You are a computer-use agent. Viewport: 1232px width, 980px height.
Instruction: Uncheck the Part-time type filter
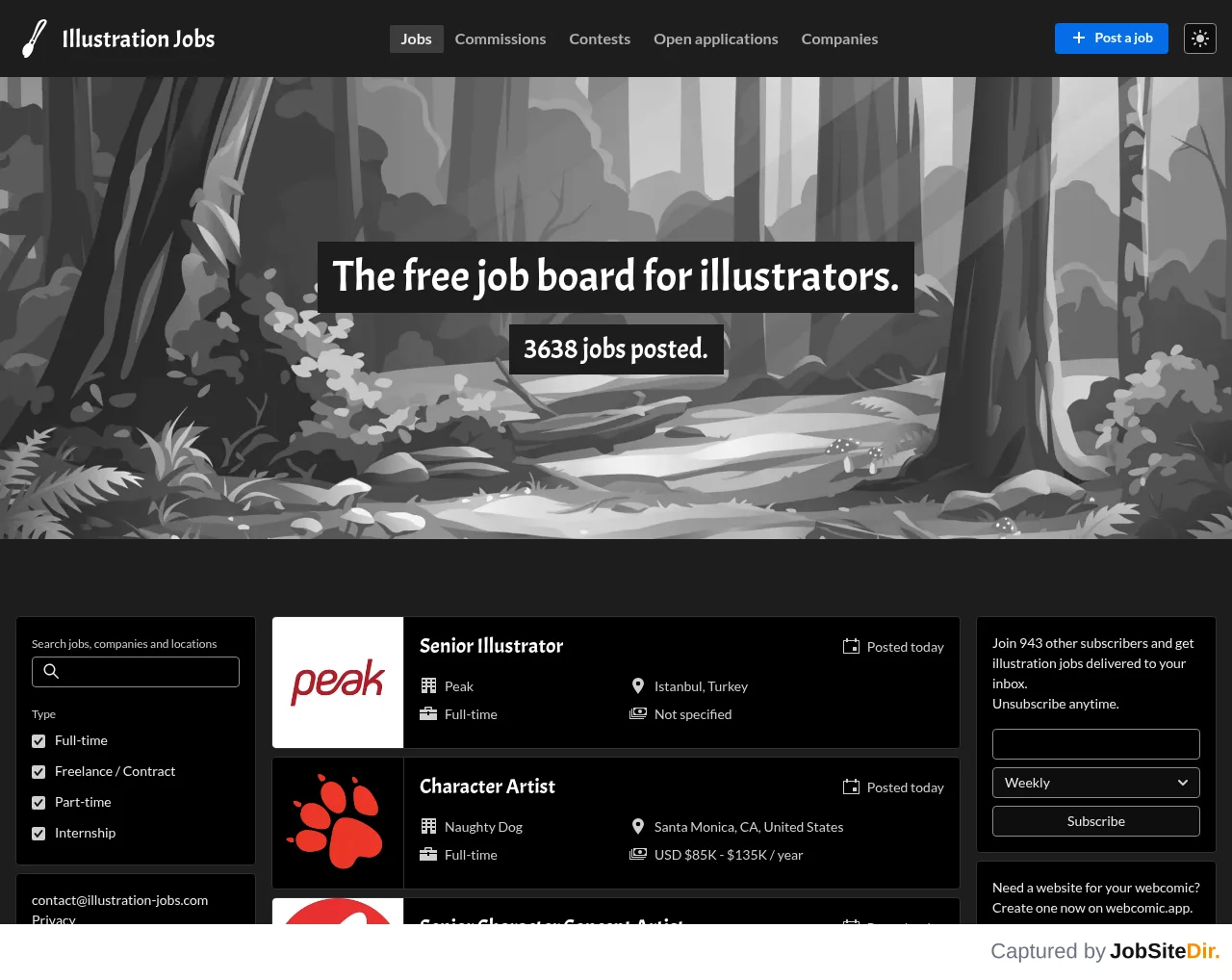[38, 803]
